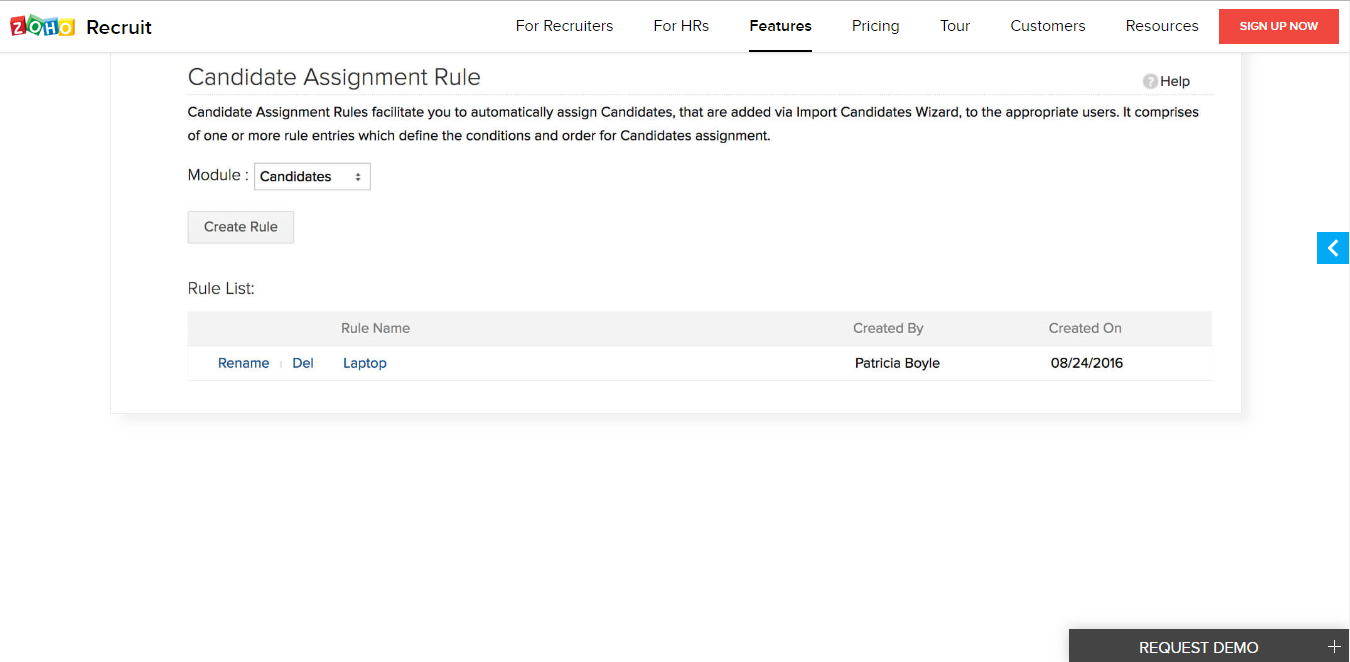Select the Features menu item
Screen dimensions: 1350x662
780,26
